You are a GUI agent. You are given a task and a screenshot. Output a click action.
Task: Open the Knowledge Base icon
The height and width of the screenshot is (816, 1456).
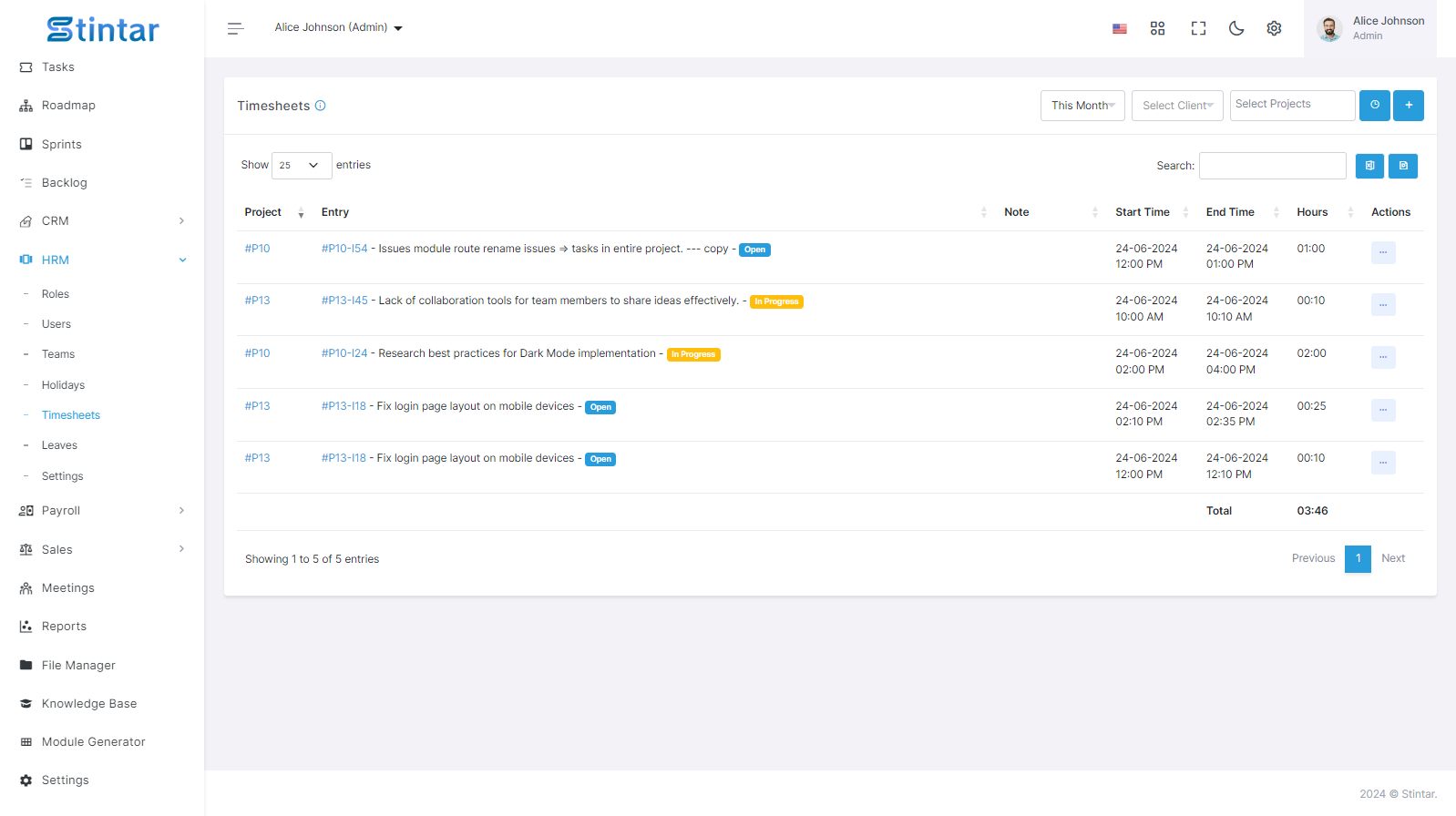[x=26, y=703]
